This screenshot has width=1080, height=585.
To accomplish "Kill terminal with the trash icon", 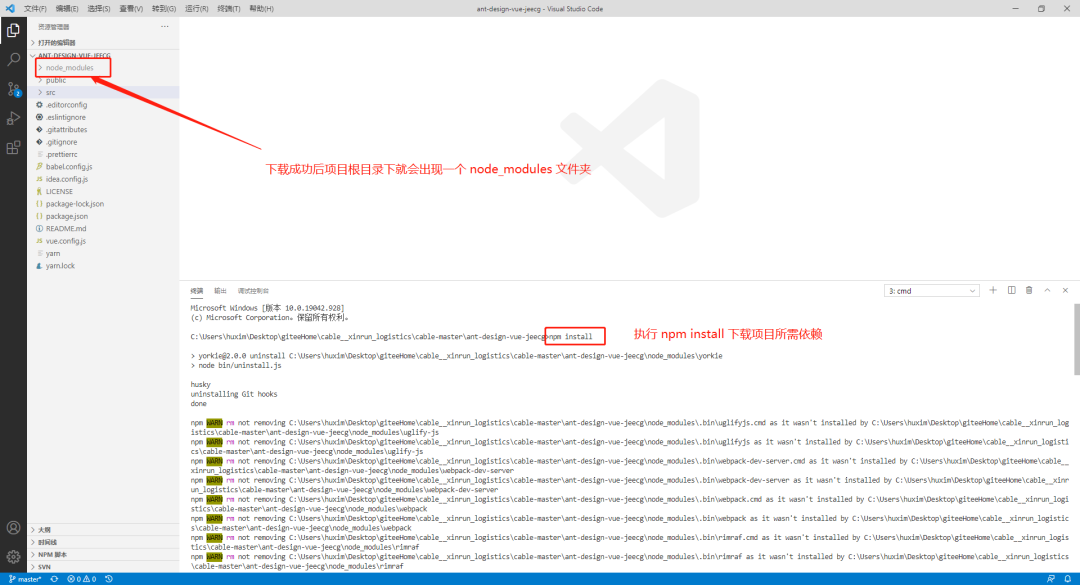I will pos(1029,291).
